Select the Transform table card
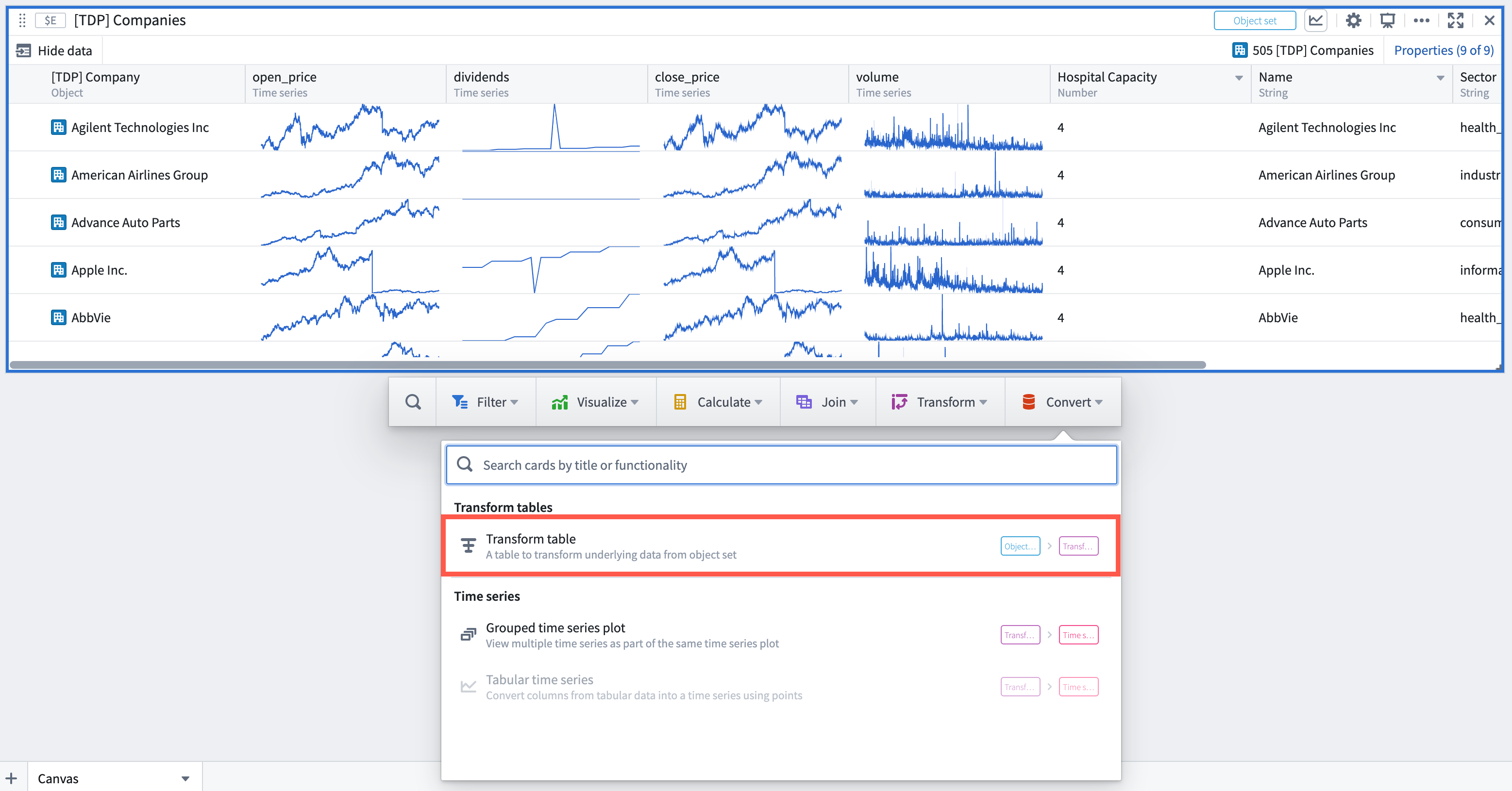 781,546
